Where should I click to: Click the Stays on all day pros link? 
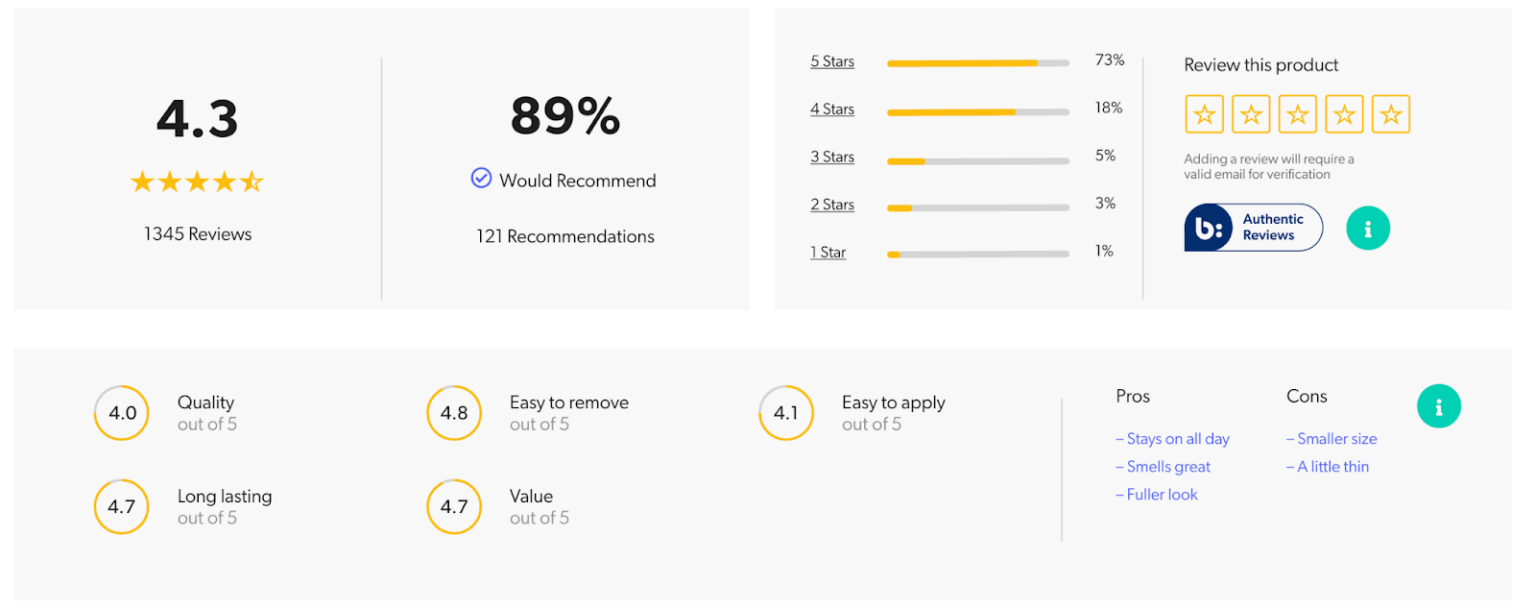pos(1172,438)
